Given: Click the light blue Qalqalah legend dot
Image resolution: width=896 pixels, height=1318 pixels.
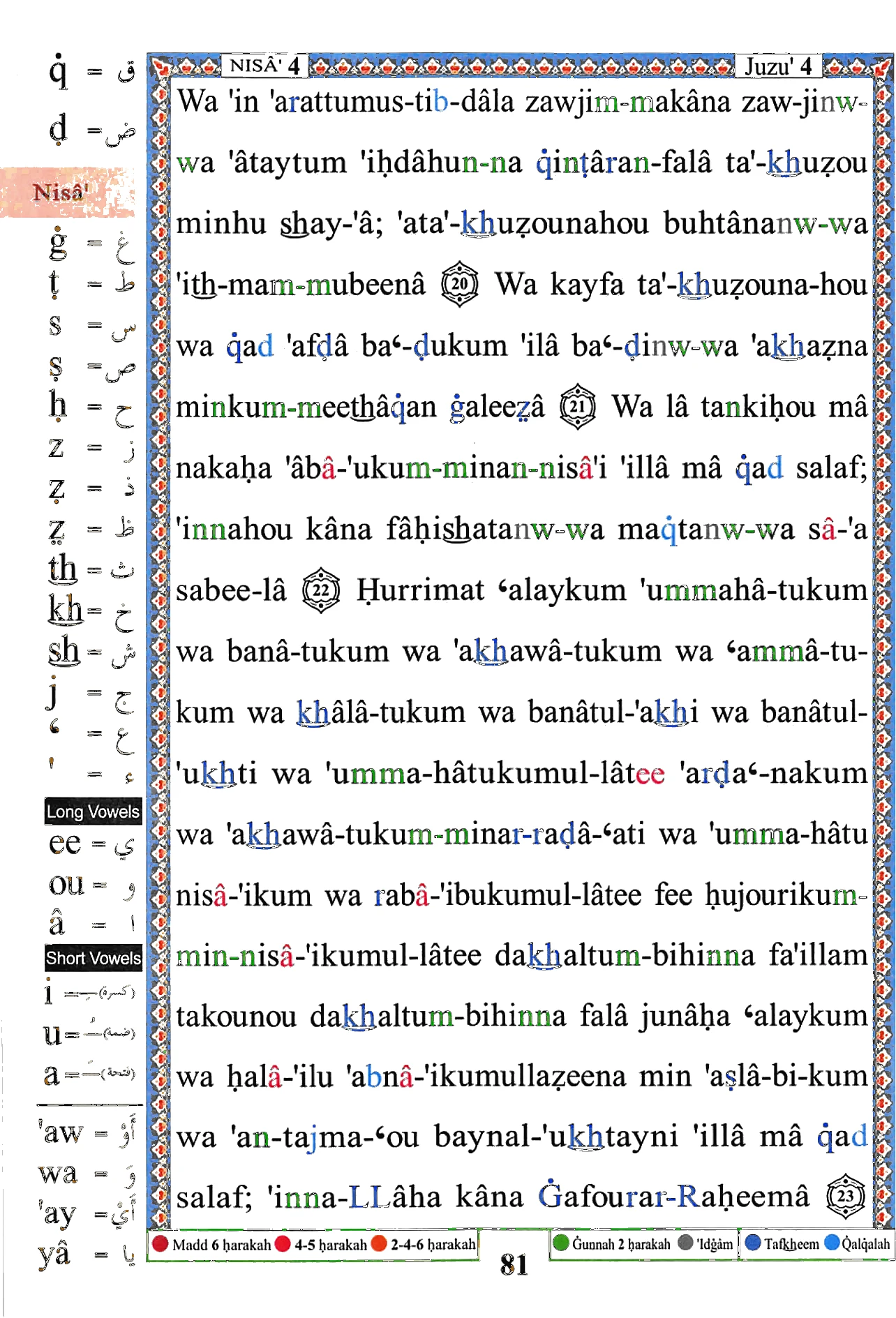Looking at the screenshot, I should (832, 1243).
